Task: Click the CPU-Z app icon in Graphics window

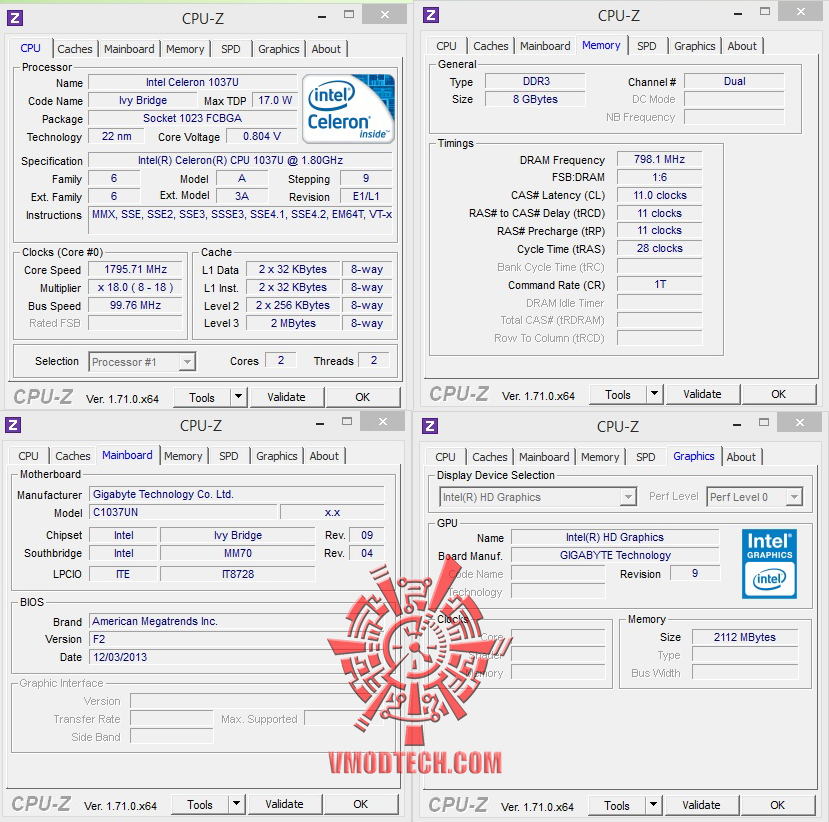Action: pos(430,426)
